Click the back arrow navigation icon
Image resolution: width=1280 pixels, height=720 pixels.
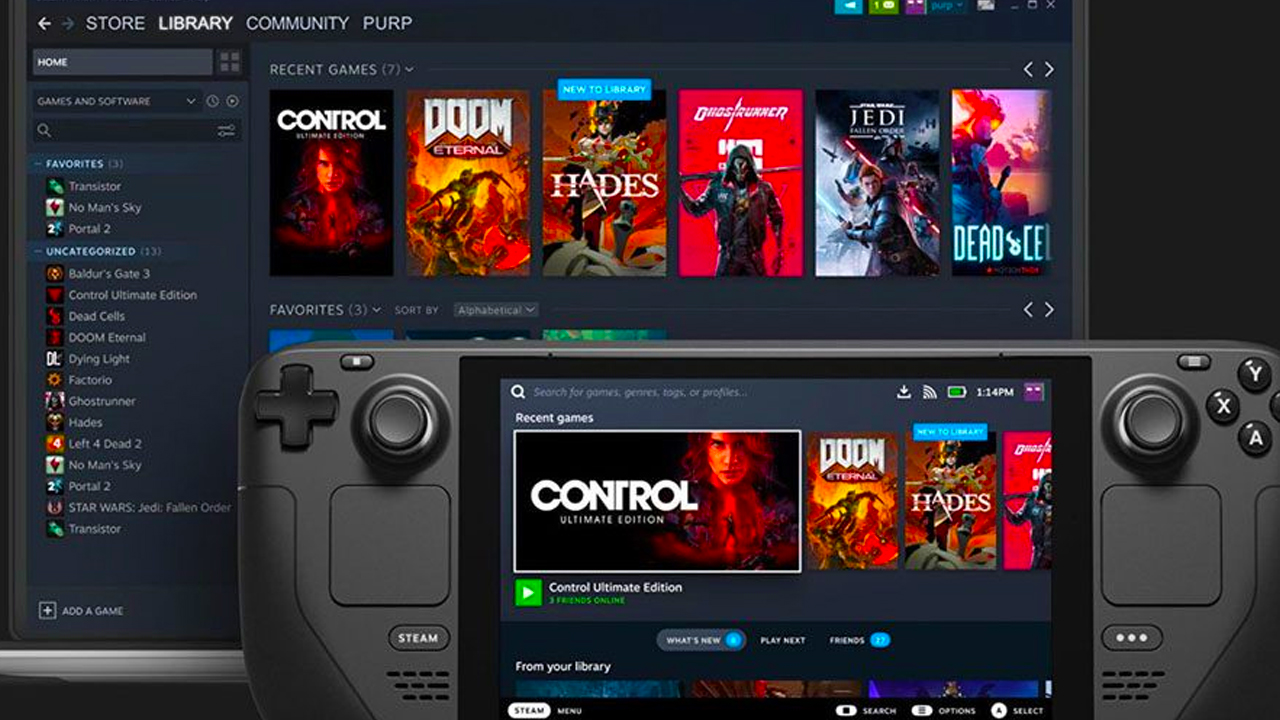click(44, 23)
